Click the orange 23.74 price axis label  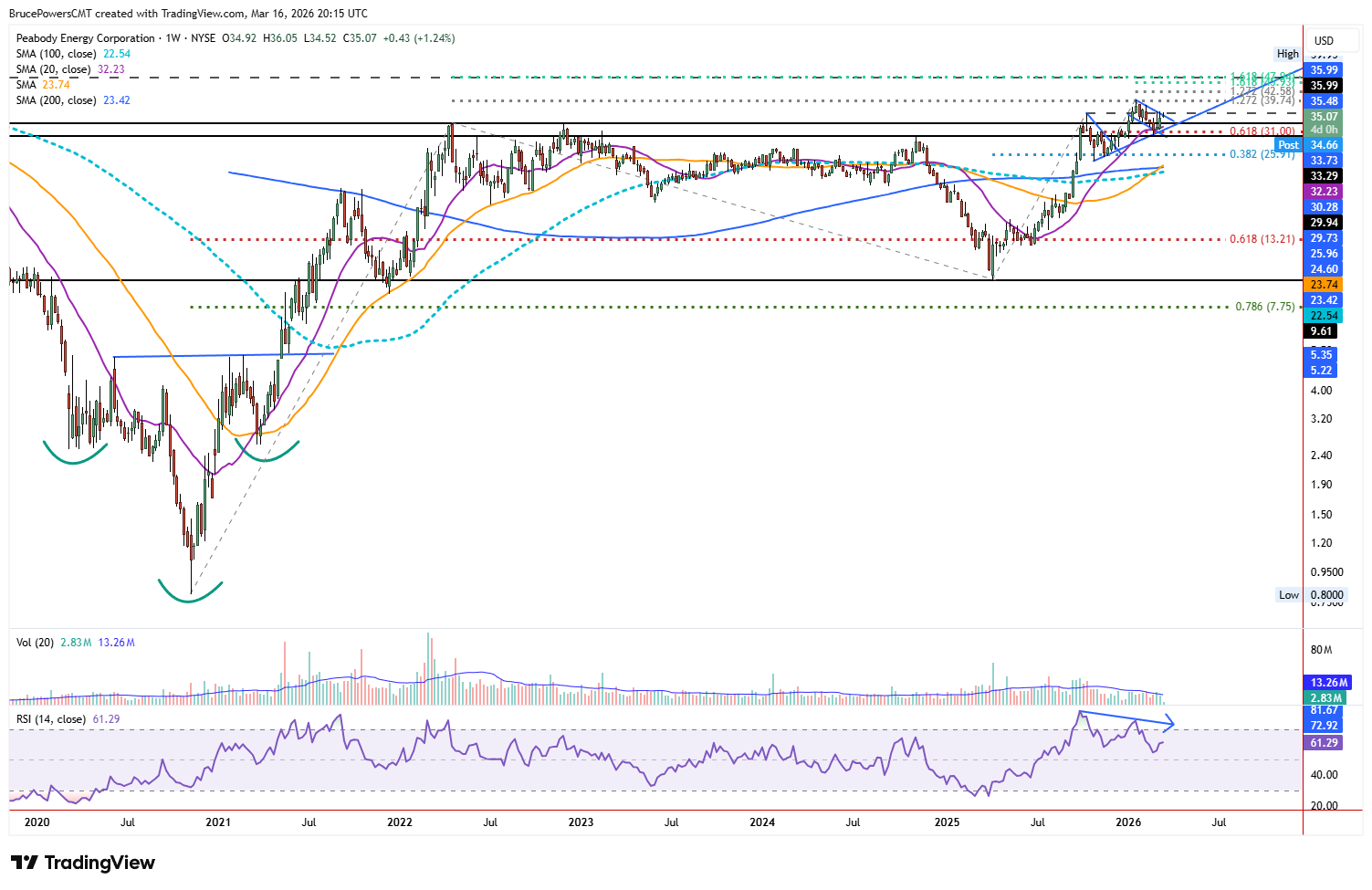coord(1324,285)
